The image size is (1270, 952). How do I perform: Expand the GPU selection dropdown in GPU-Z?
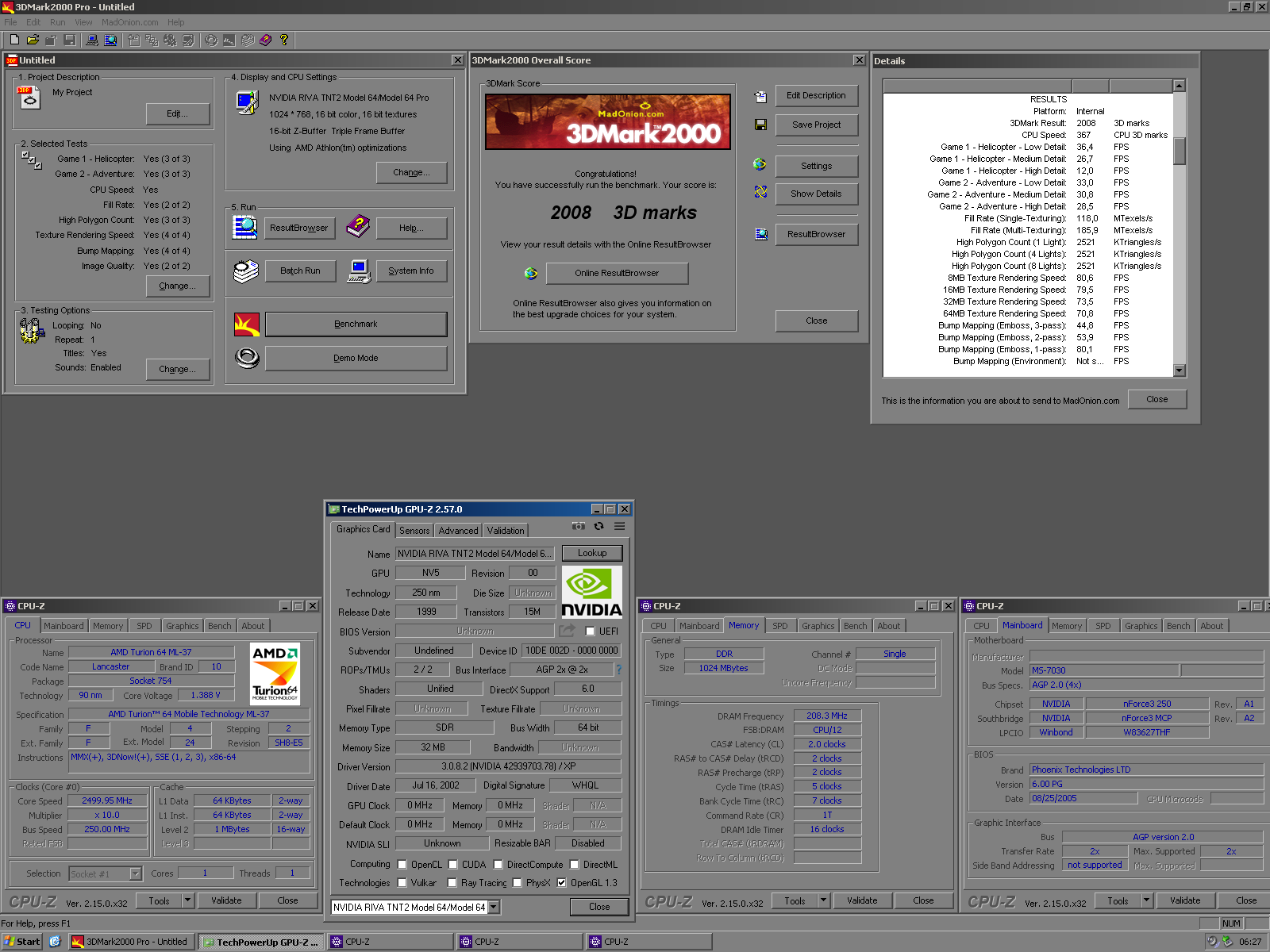(494, 907)
